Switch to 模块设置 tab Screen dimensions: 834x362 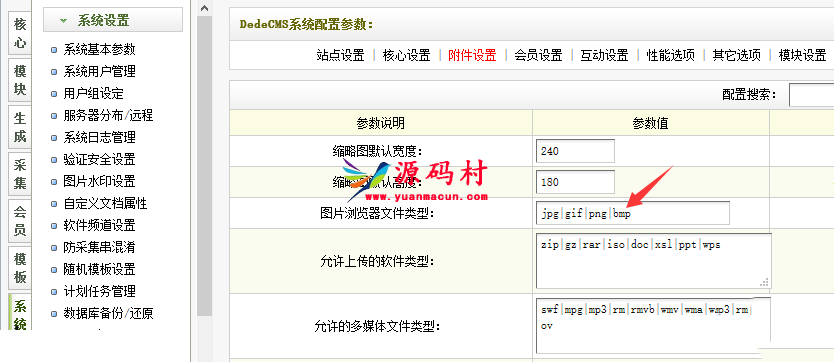[x=803, y=55]
